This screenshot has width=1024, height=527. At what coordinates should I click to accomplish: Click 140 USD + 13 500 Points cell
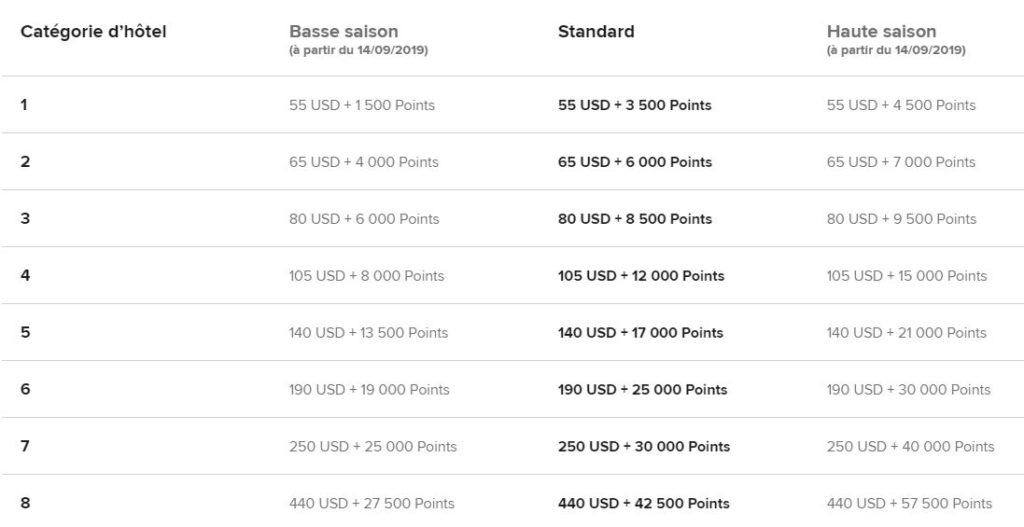pos(368,333)
